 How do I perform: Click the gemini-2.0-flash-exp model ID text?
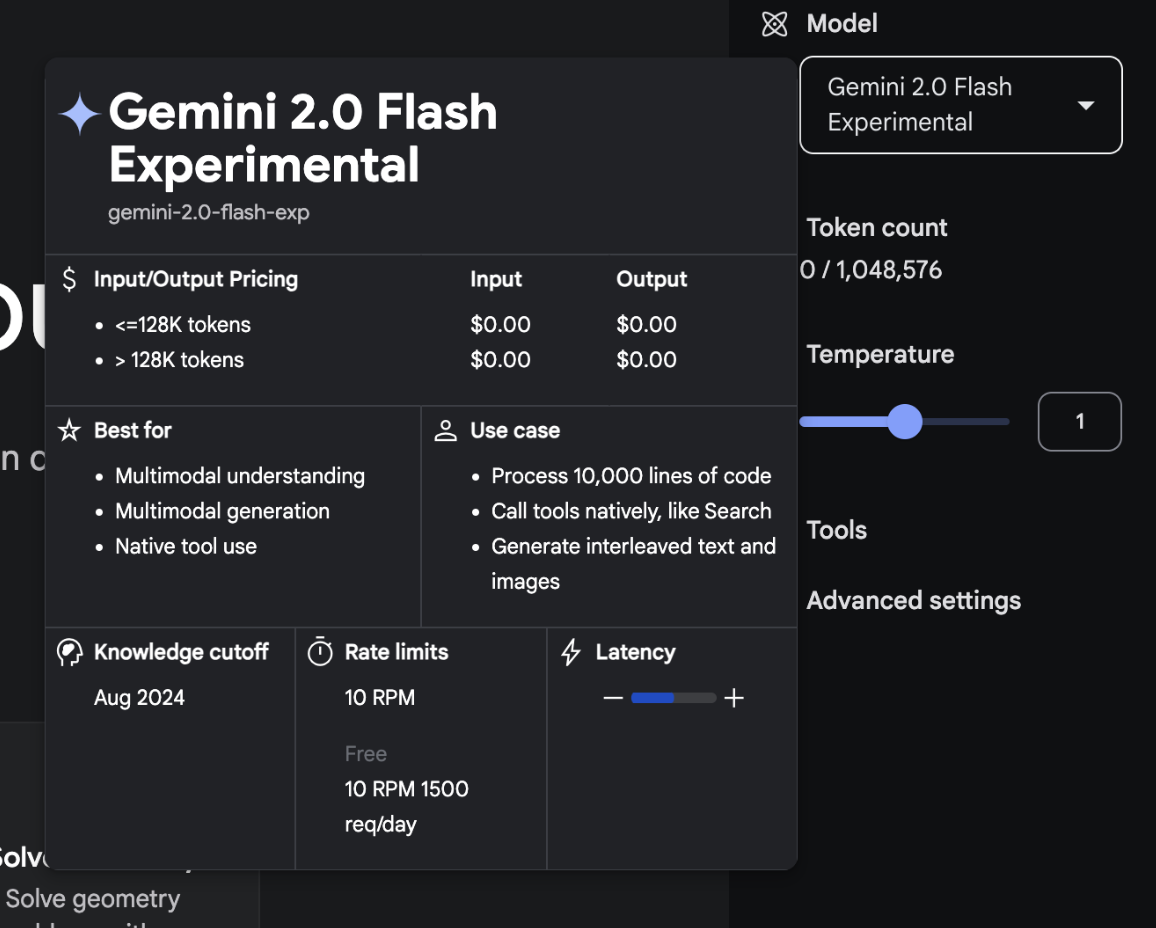(209, 213)
